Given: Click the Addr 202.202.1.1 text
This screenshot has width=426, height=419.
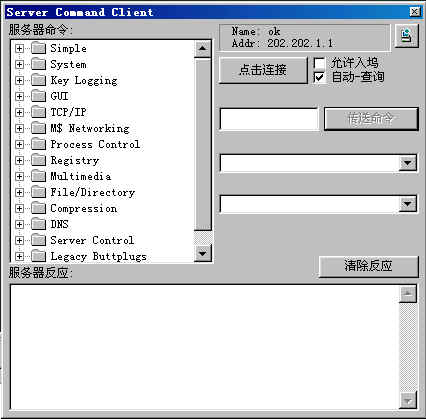Looking at the screenshot, I should click(282, 43).
